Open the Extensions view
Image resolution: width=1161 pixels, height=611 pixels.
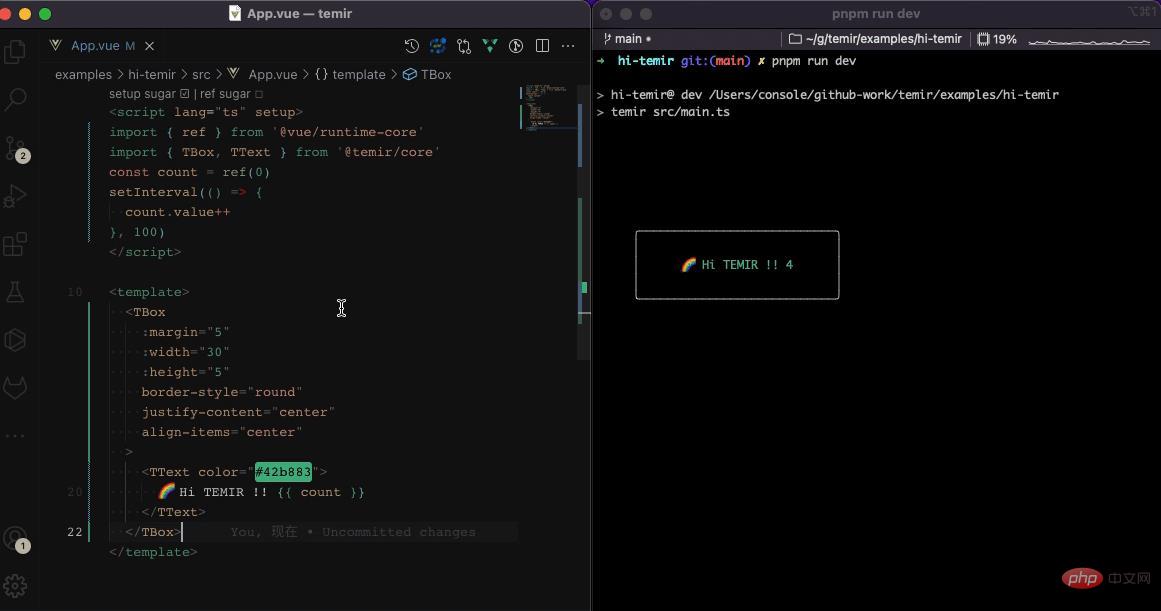[x=15, y=244]
